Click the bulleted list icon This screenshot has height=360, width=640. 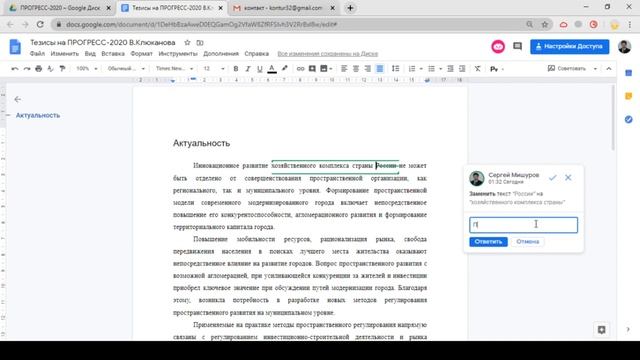coord(431,69)
